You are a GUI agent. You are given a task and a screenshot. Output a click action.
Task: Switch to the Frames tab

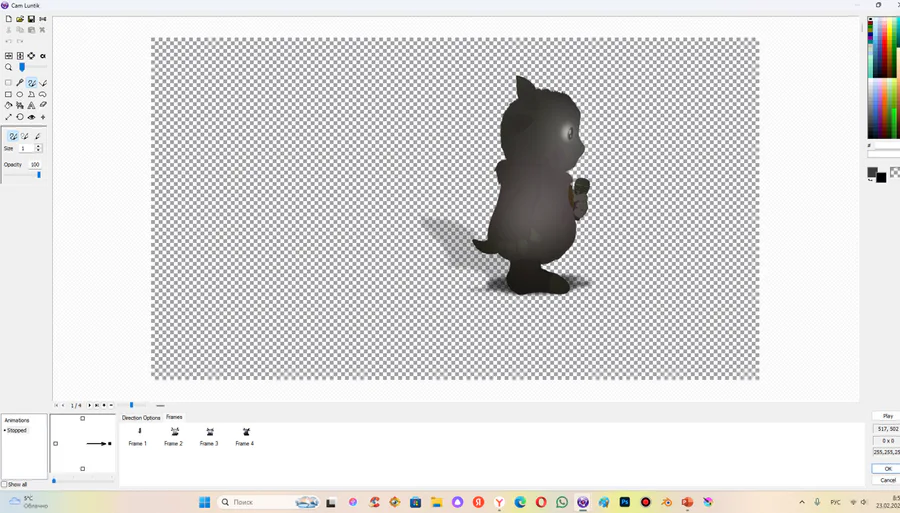click(174, 417)
